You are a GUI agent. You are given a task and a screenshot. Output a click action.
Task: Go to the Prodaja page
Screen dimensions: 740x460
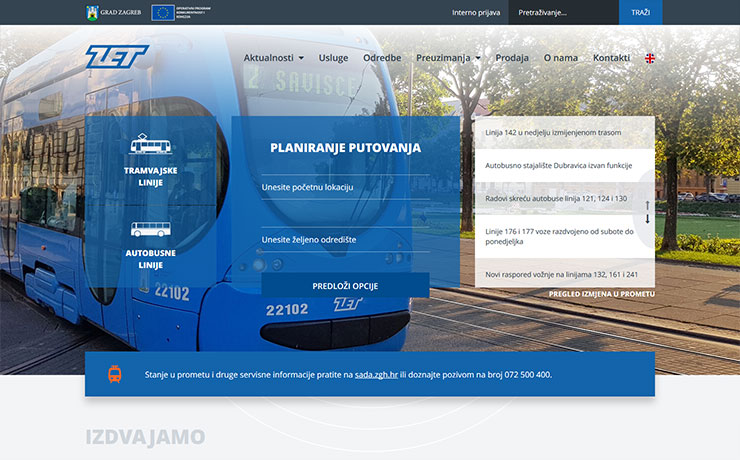tap(512, 58)
